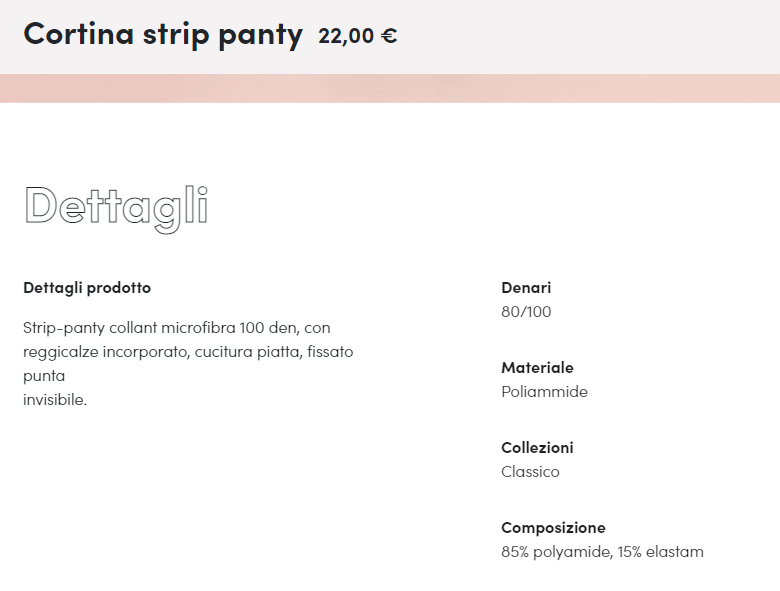Click the Cortina strip panty title
Viewport: 780px width, 591px height.
[162, 34]
